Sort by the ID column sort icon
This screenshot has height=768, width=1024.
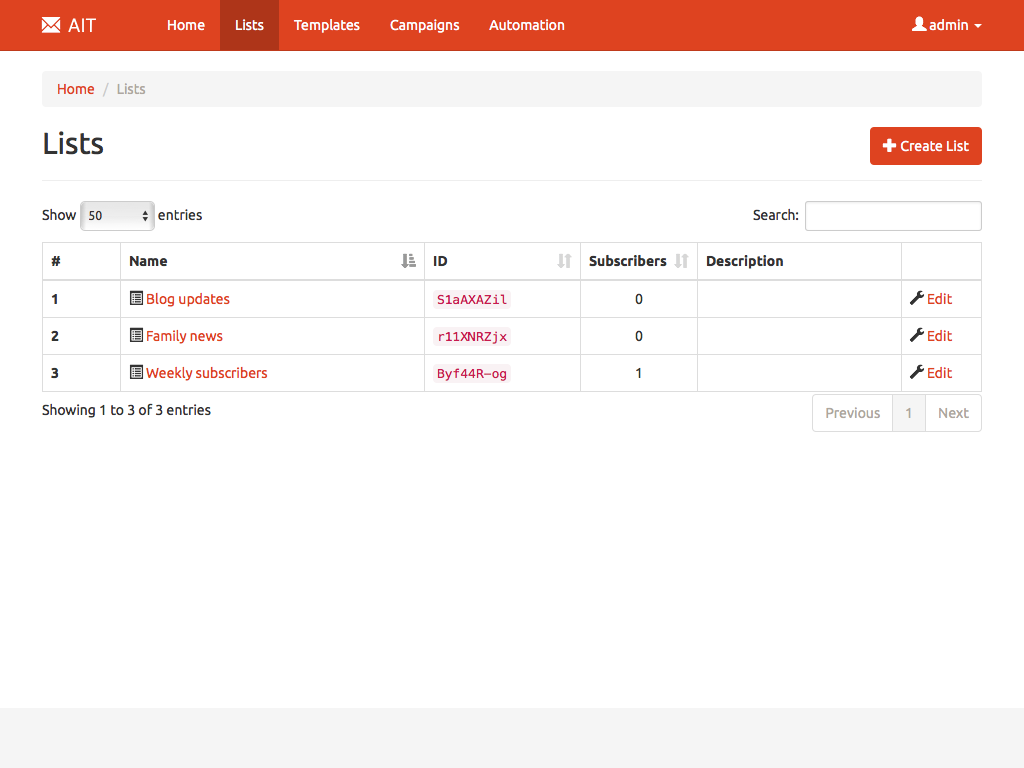click(x=564, y=261)
